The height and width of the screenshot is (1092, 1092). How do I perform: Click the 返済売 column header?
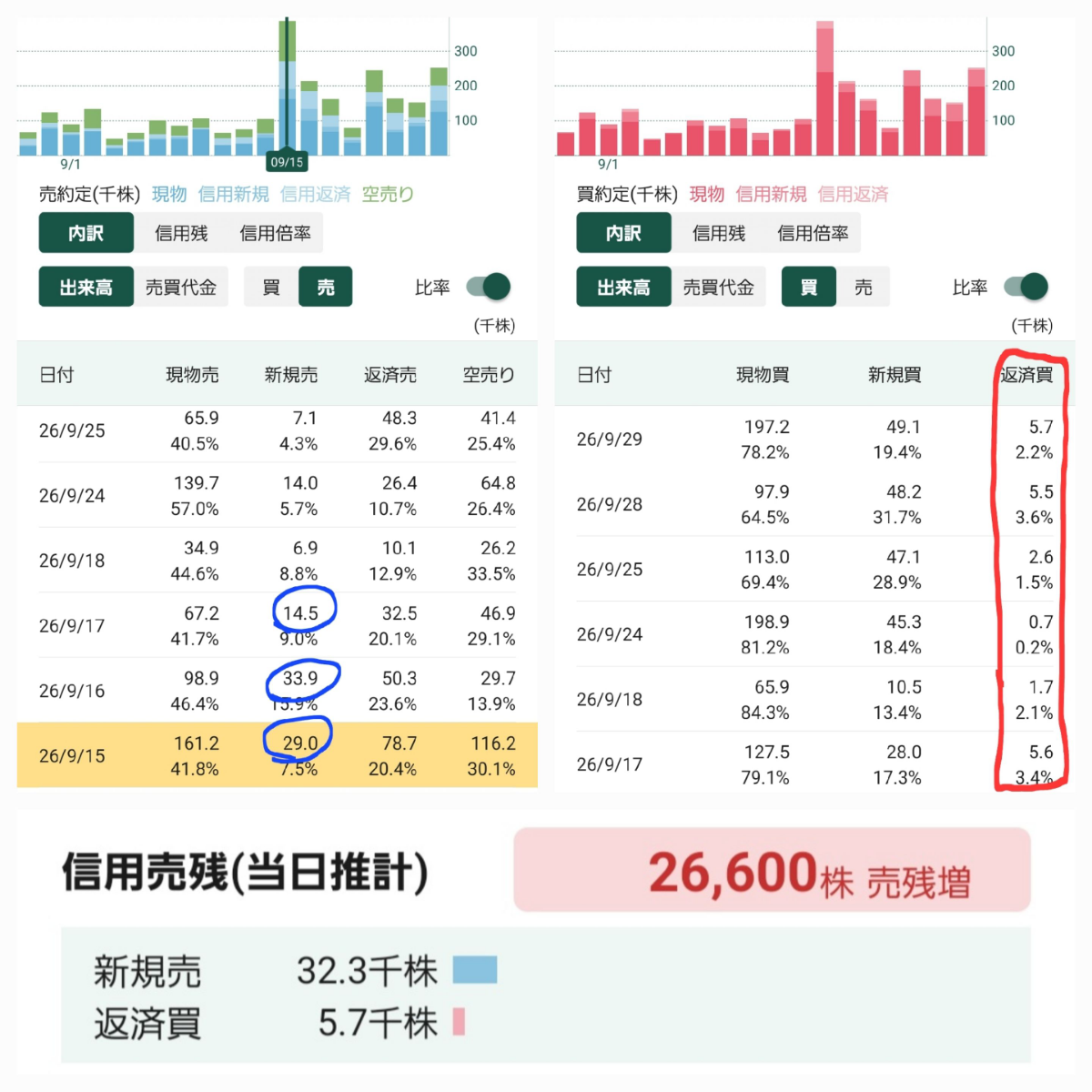pyautogui.click(x=390, y=374)
